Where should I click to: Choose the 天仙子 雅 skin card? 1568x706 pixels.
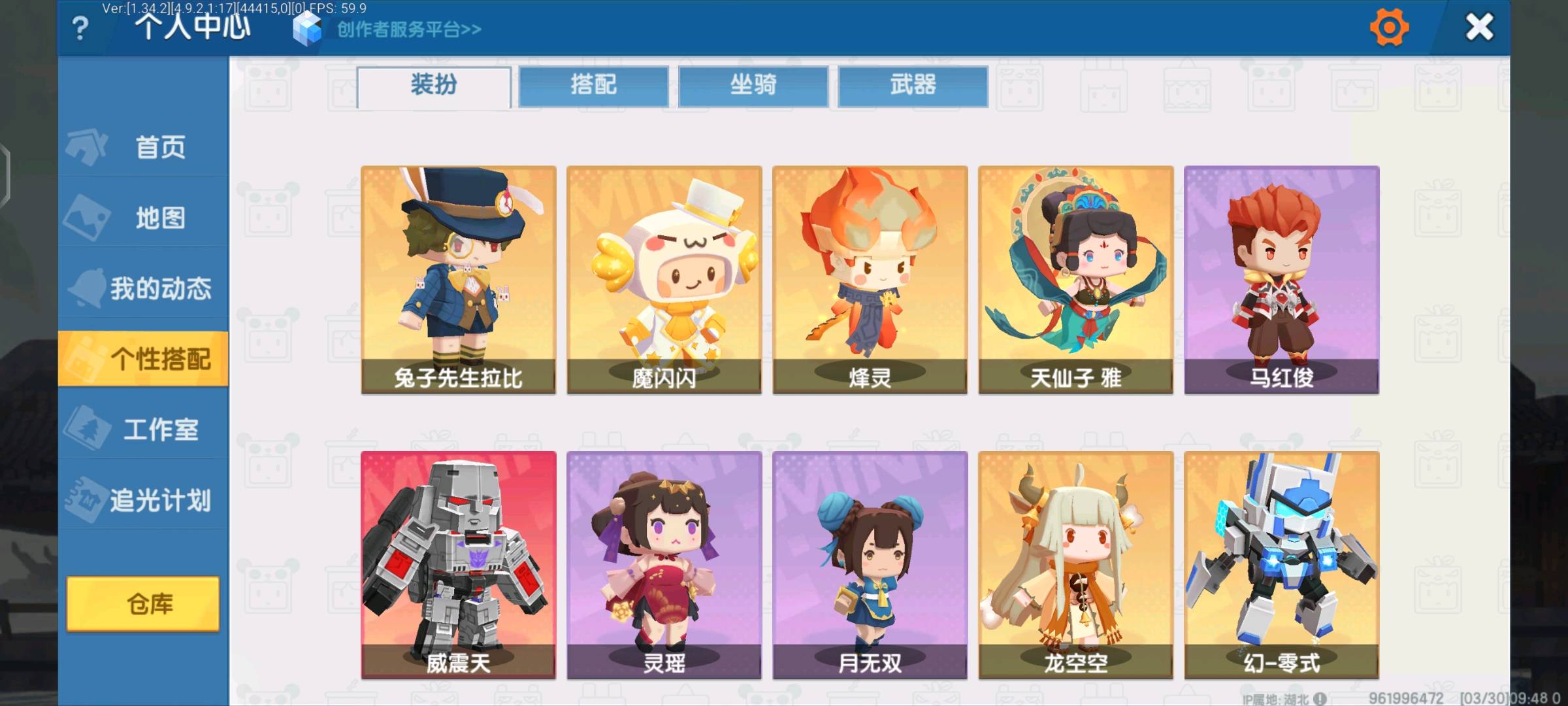pos(1075,280)
